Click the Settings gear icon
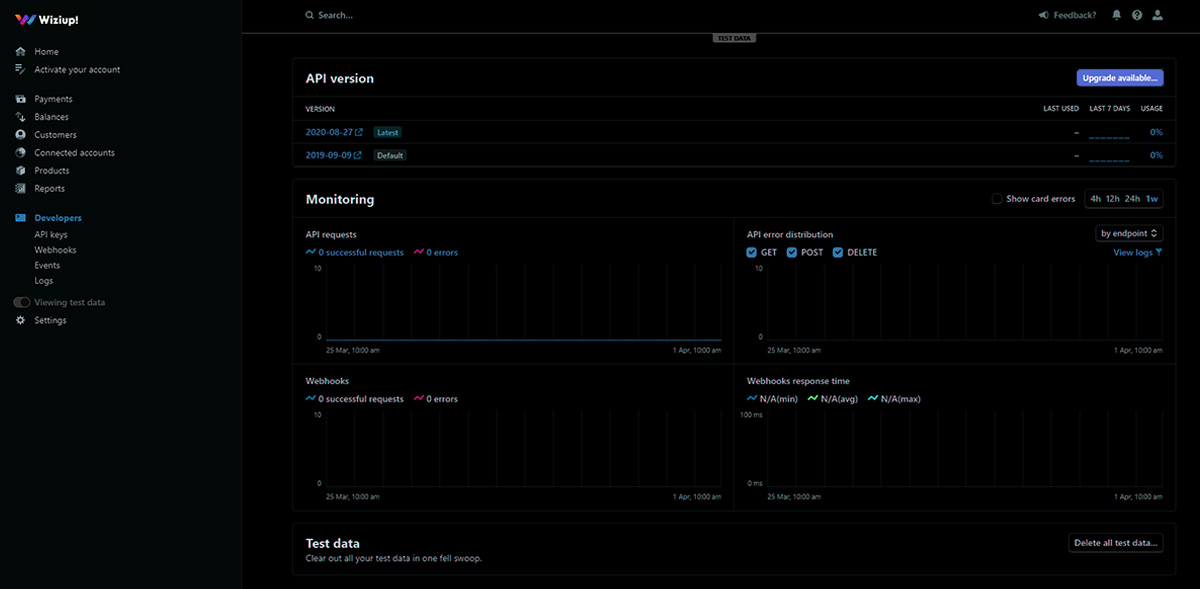Screen dimensions: 1200x589 (x=20, y=320)
